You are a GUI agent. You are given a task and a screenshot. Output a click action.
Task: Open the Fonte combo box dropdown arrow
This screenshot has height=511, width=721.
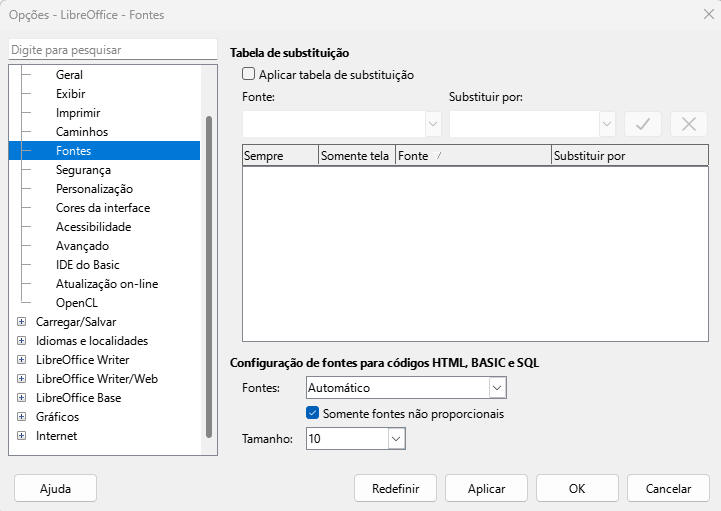[x=433, y=124]
